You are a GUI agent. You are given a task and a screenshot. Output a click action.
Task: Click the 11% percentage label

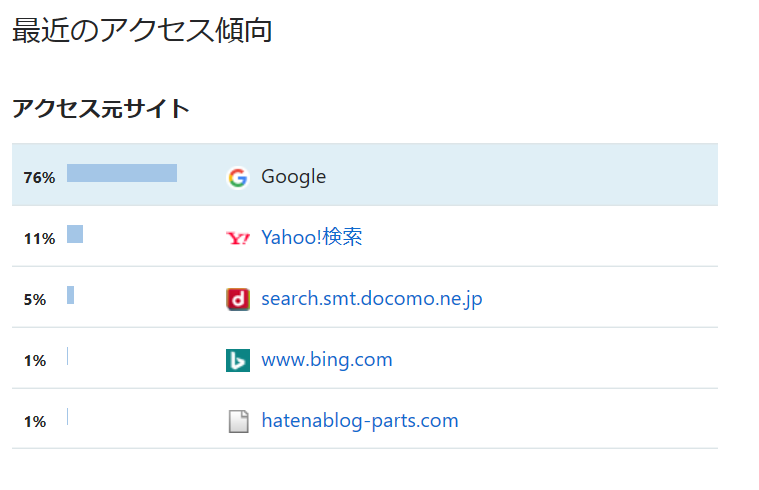click(39, 239)
